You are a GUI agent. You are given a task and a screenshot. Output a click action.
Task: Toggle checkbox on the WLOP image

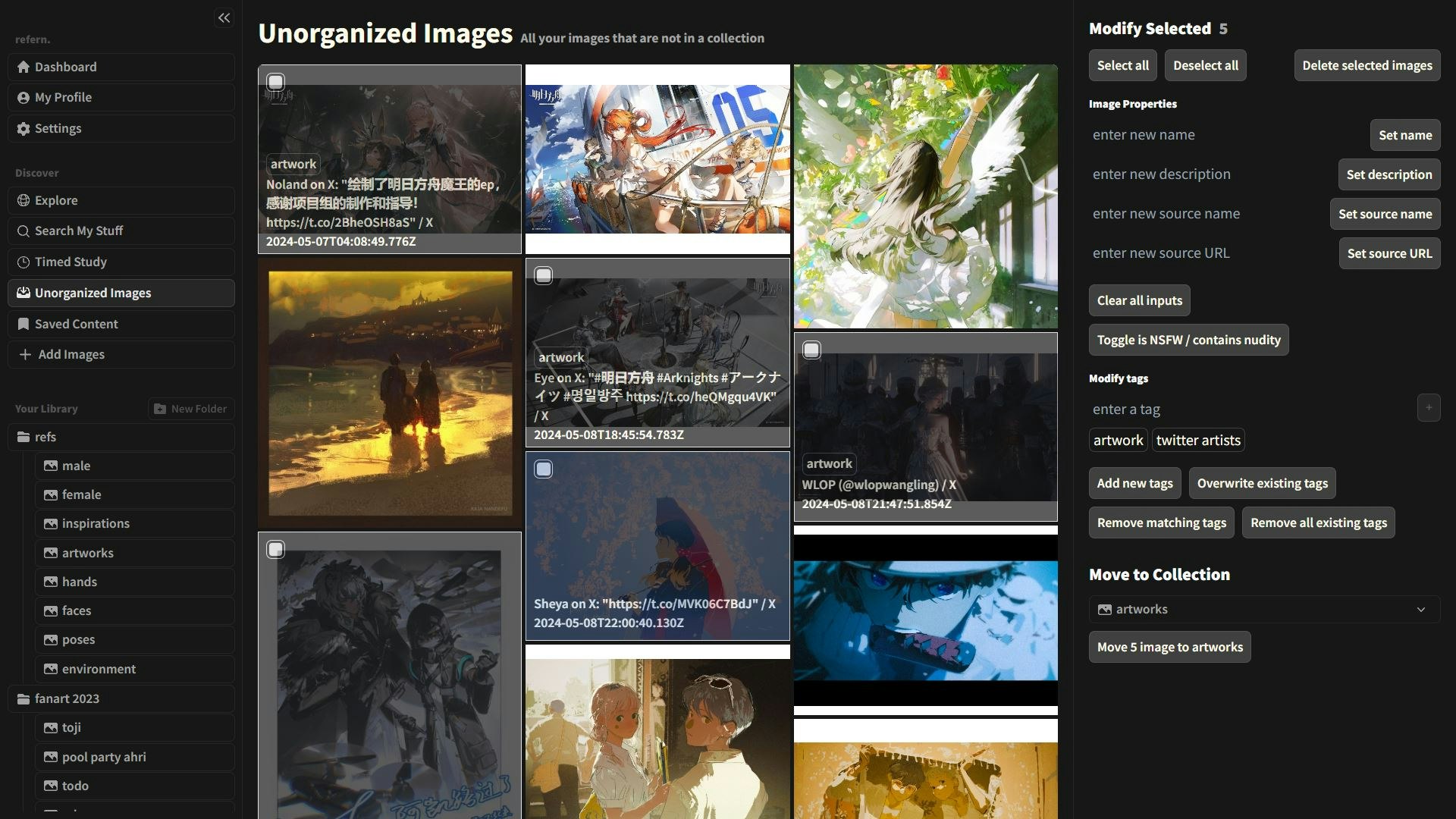point(811,350)
